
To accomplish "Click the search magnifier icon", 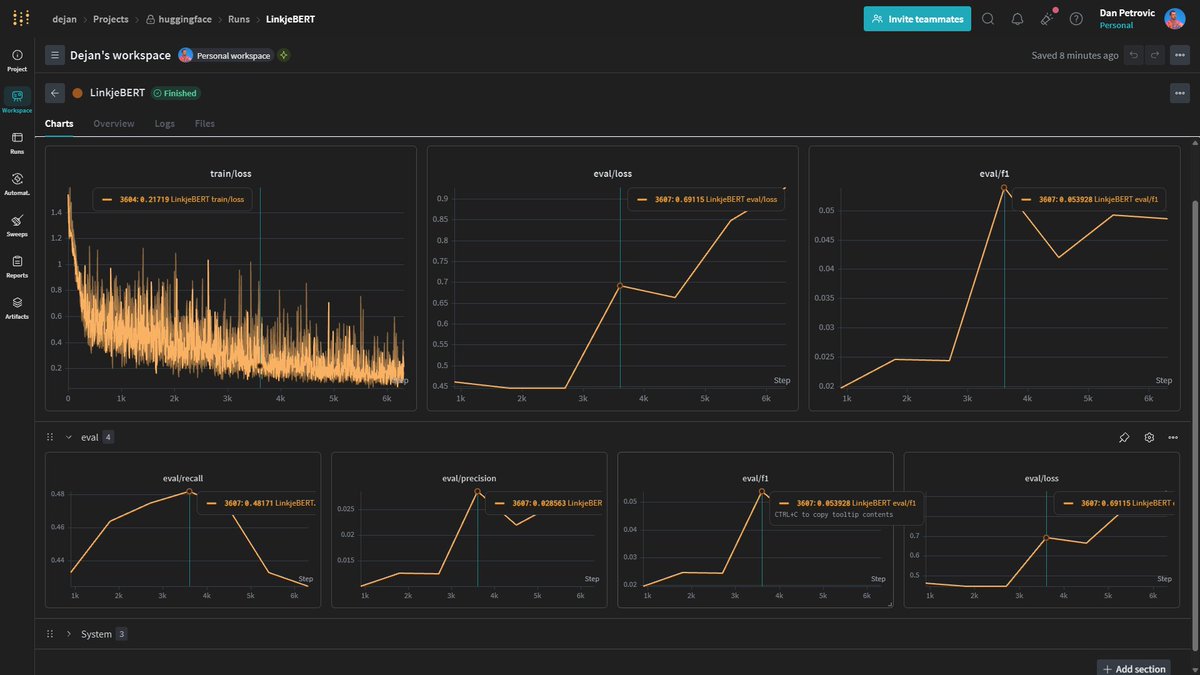I will coord(988,19).
